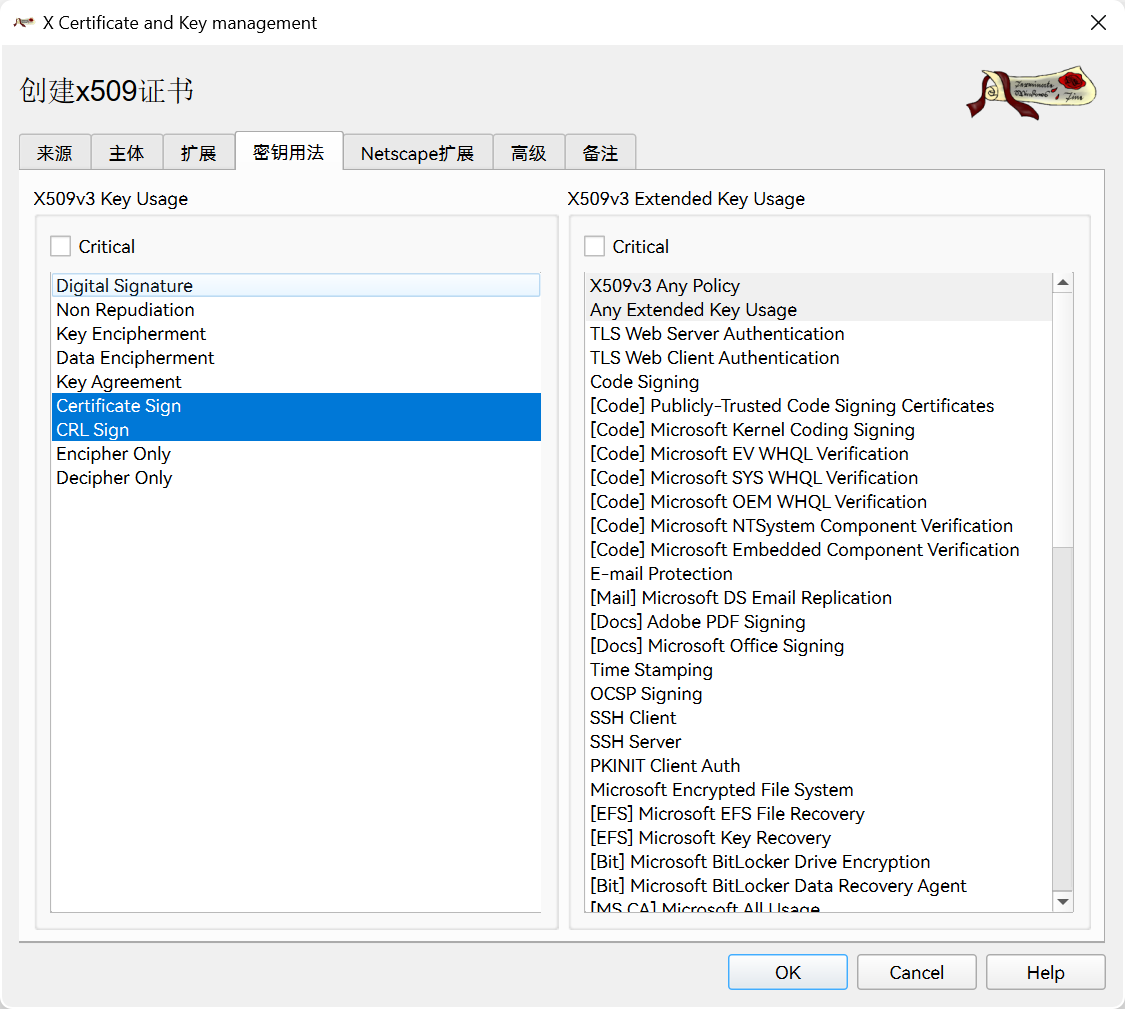The width and height of the screenshot is (1125, 1009).
Task: Select PKINIT Client Auth
Action: (819, 766)
